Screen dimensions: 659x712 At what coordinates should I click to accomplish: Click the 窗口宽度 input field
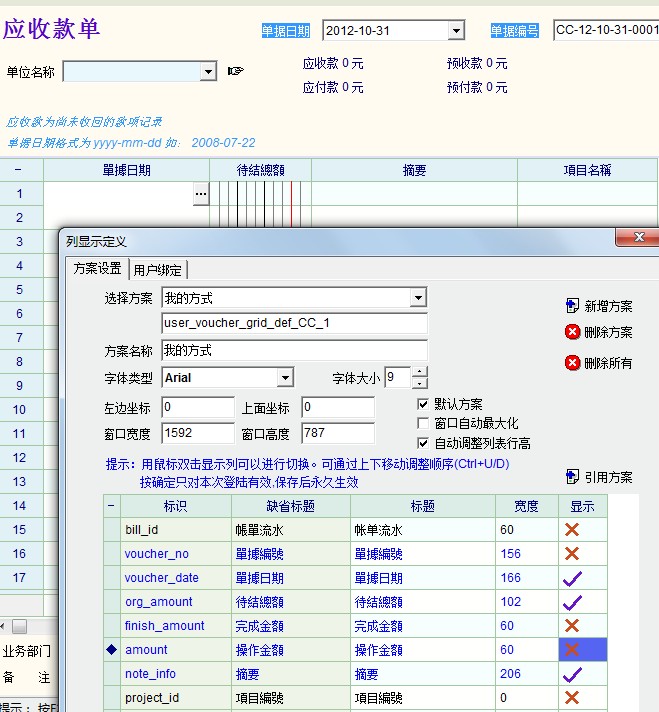click(197, 434)
